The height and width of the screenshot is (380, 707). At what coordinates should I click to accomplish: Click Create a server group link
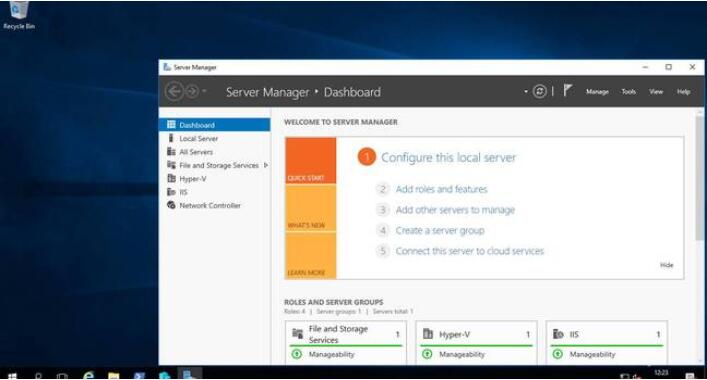pos(440,231)
